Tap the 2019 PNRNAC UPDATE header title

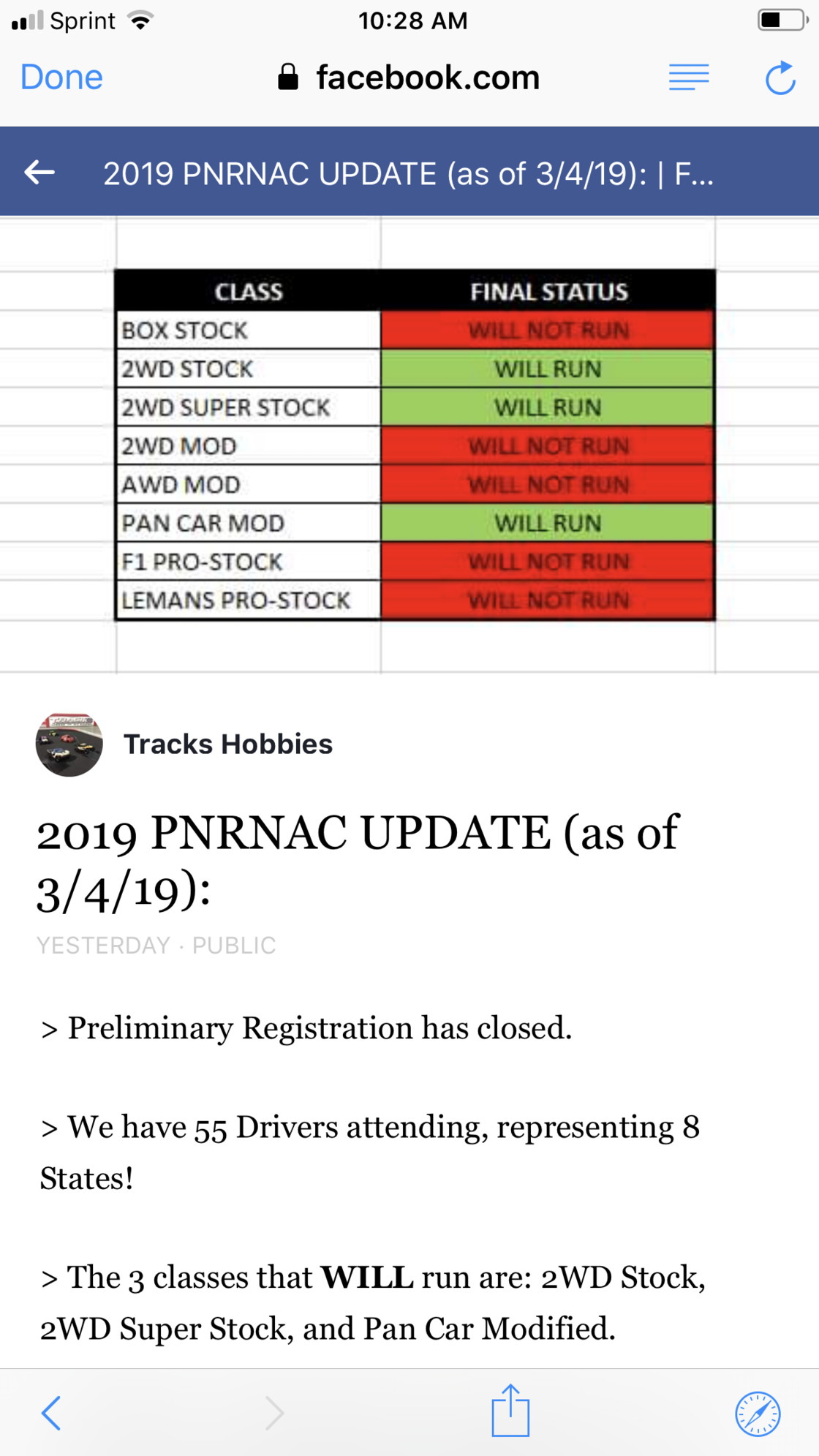coord(408,173)
